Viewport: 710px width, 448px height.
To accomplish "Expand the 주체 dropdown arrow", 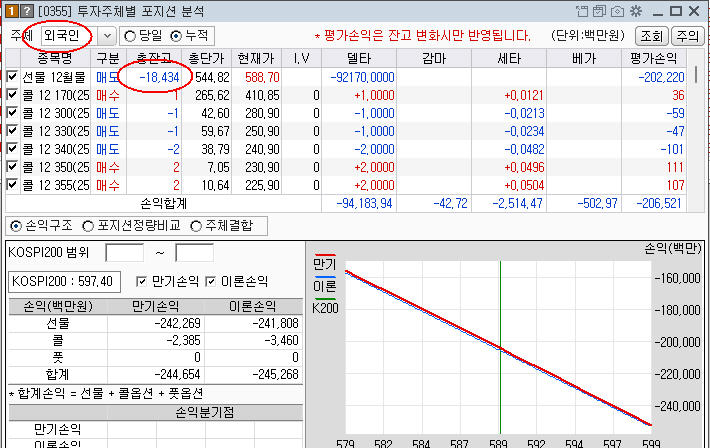I will (x=107, y=36).
